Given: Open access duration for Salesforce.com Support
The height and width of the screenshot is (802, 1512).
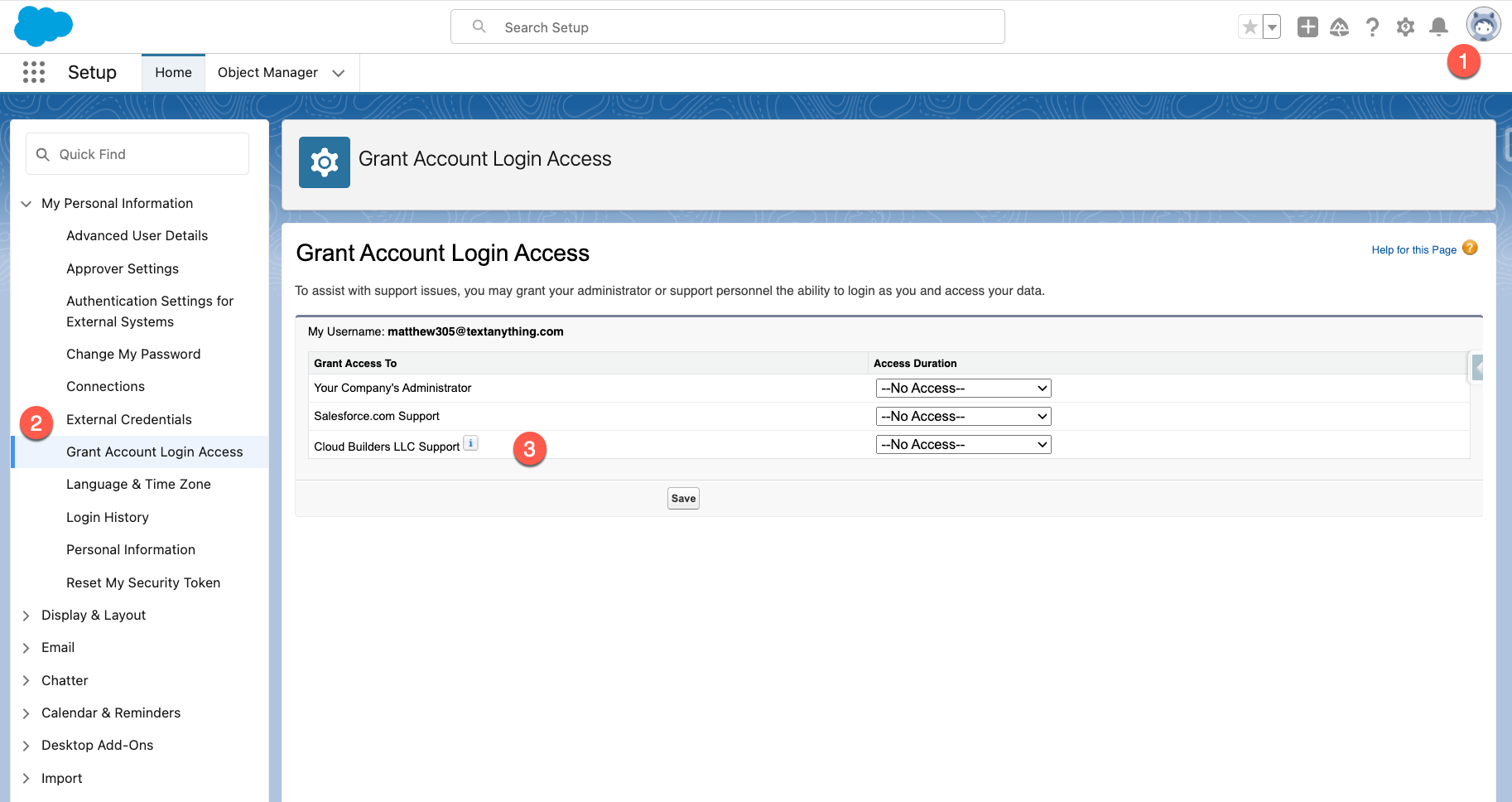Looking at the screenshot, I should pyautogui.click(x=963, y=417).
